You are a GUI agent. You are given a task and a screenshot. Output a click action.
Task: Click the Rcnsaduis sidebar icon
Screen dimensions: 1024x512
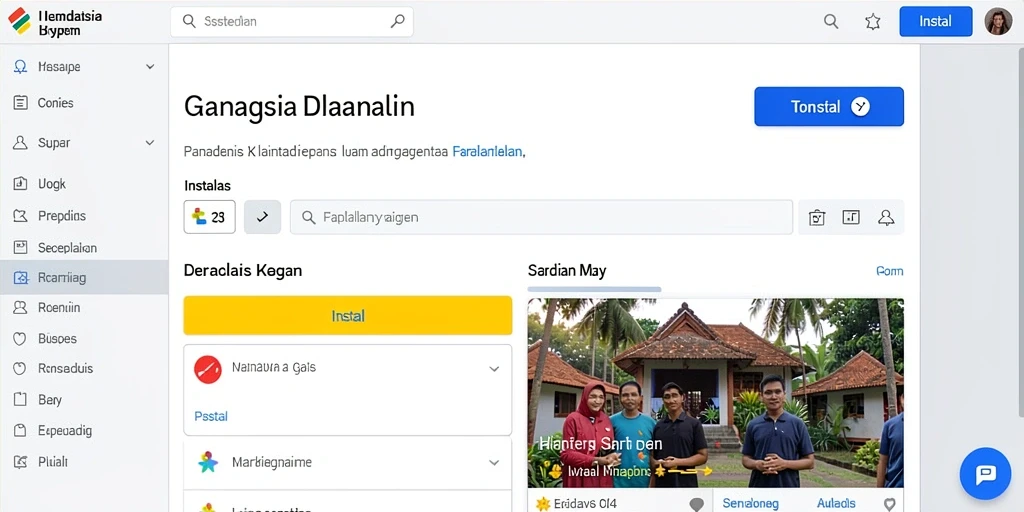pos(20,368)
